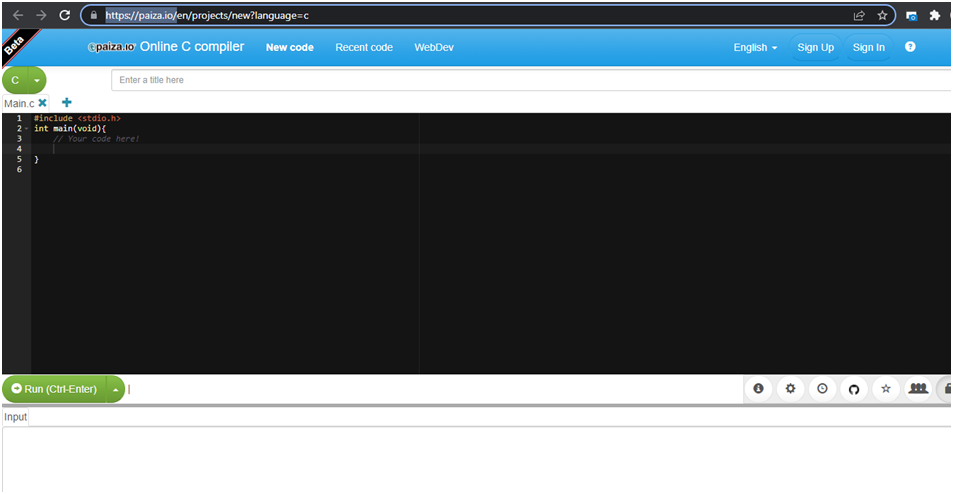Open the help question mark icon

point(910,47)
